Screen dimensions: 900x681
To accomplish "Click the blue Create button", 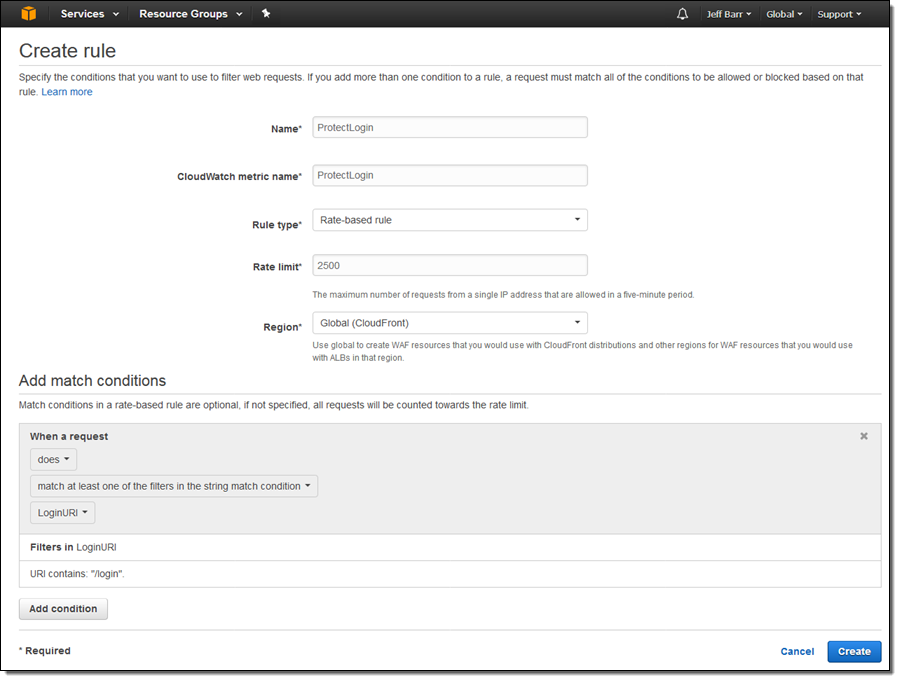I will click(x=854, y=651).
